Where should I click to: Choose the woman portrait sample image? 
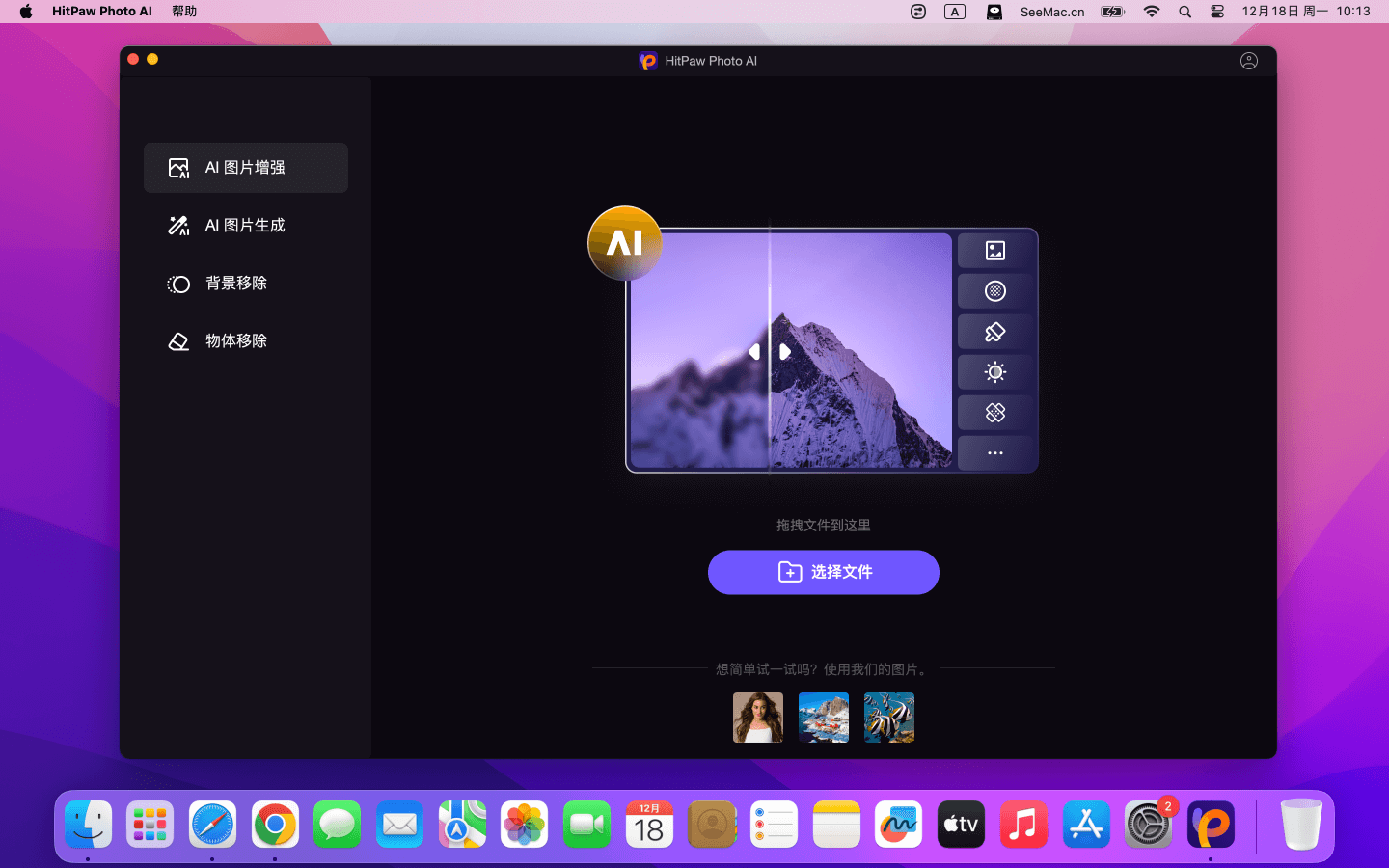tap(757, 718)
